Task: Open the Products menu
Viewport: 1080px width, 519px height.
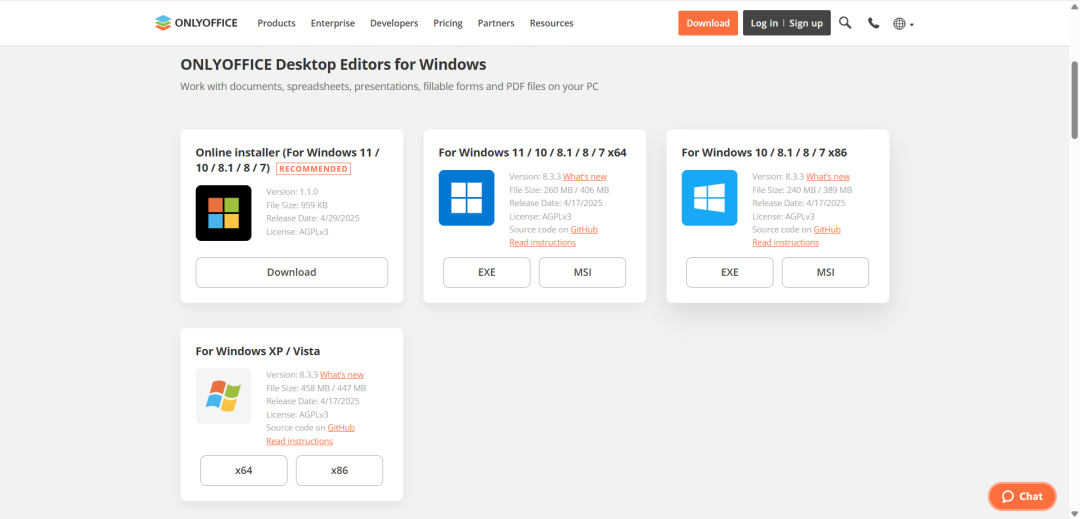Action: tap(276, 23)
